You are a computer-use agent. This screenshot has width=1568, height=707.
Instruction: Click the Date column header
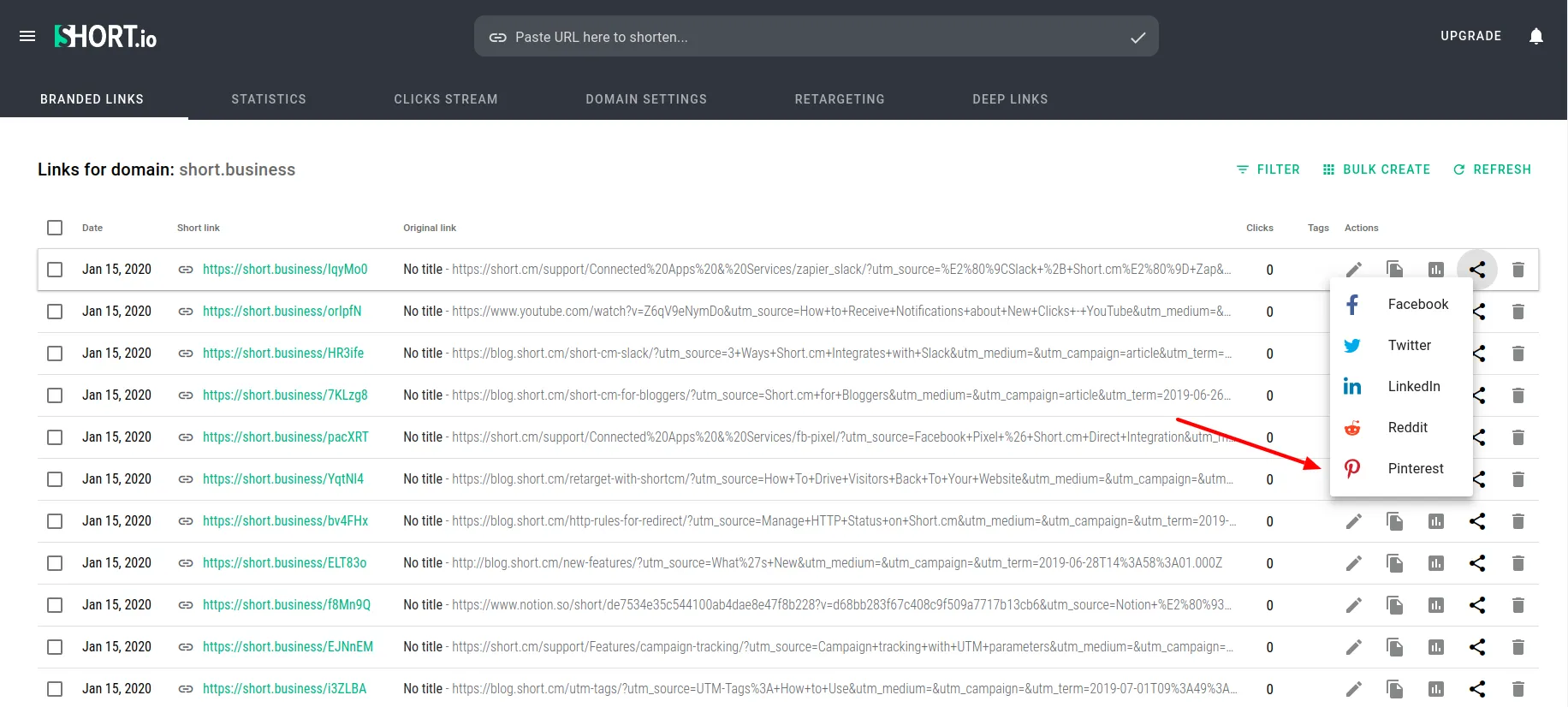pos(92,228)
